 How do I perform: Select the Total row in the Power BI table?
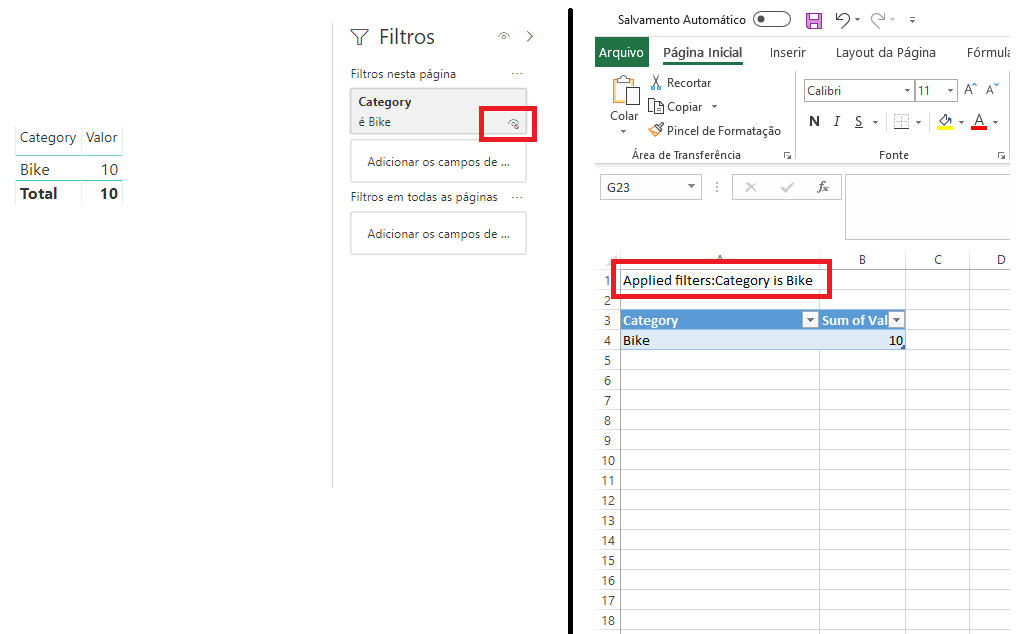69,194
